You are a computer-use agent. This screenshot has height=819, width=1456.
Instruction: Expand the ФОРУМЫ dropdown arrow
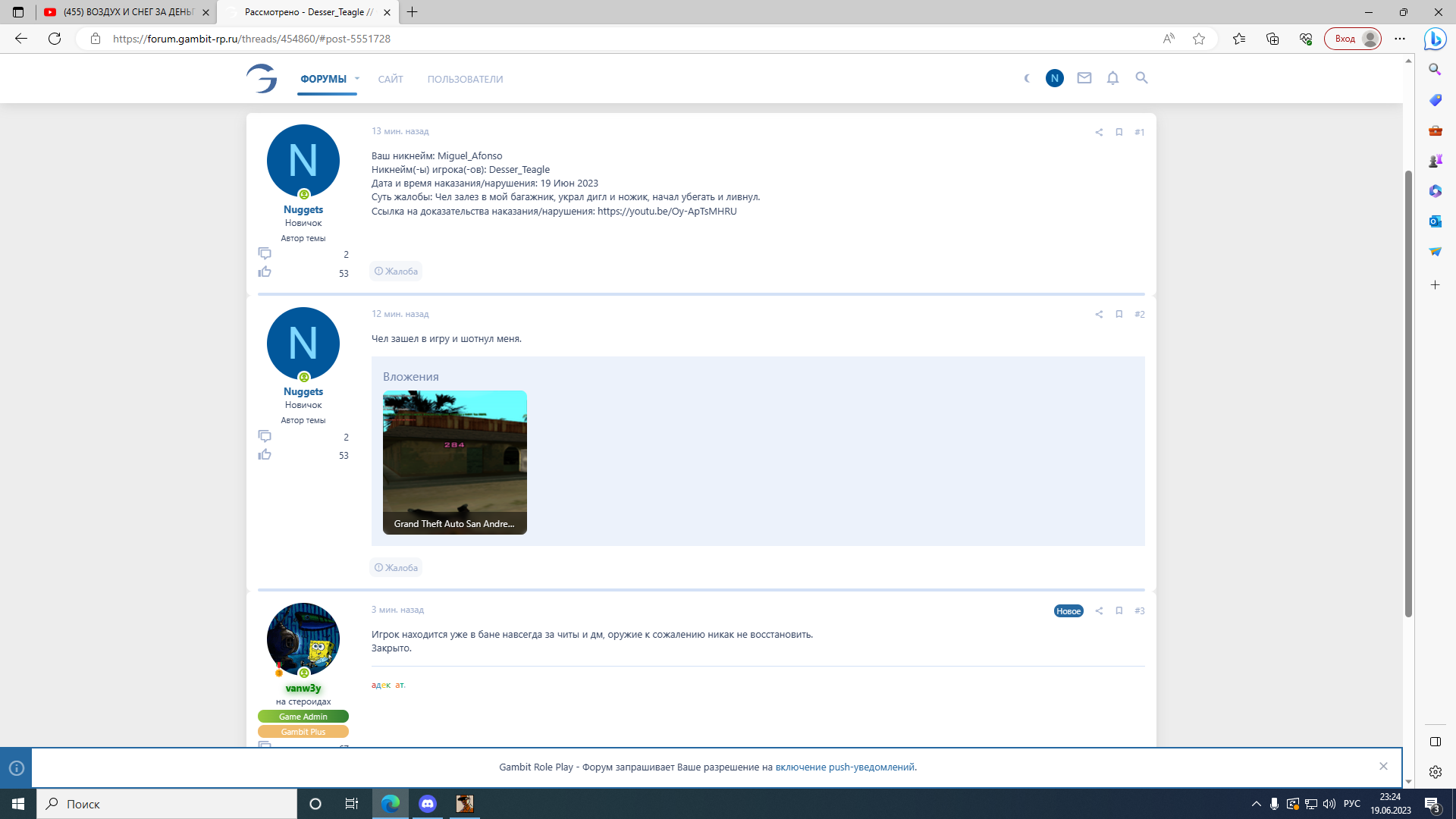pyautogui.click(x=357, y=79)
